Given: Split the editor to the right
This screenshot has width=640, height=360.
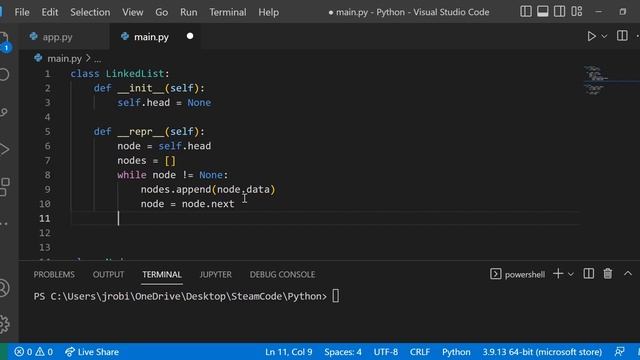Looking at the screenshot, I should 622,36.
